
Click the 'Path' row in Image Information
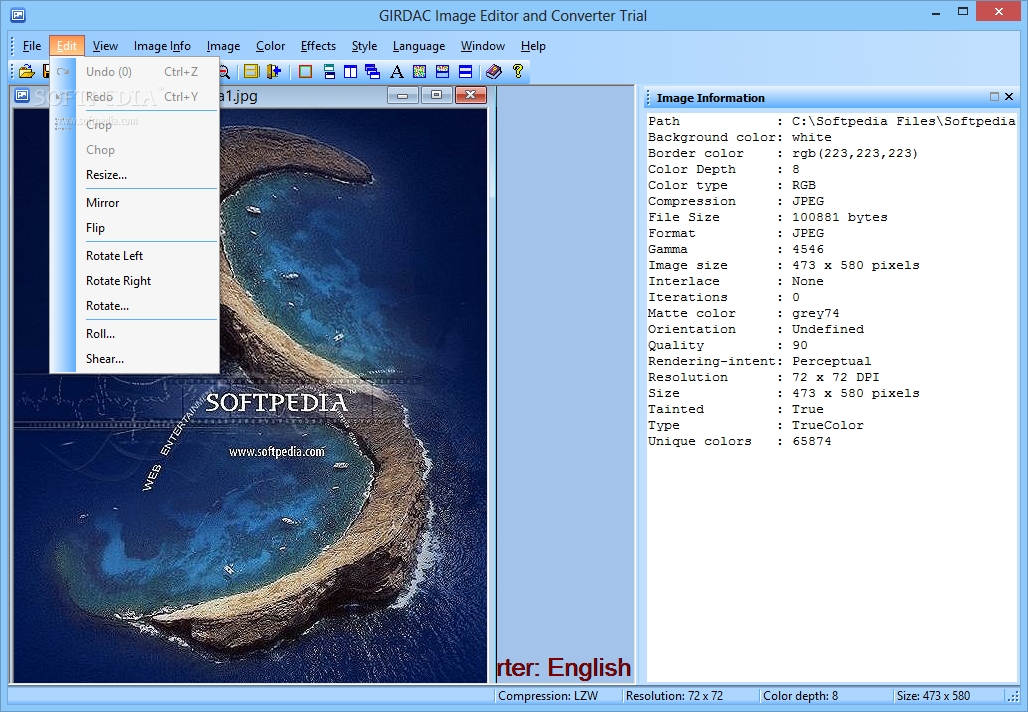click(831, 121)
